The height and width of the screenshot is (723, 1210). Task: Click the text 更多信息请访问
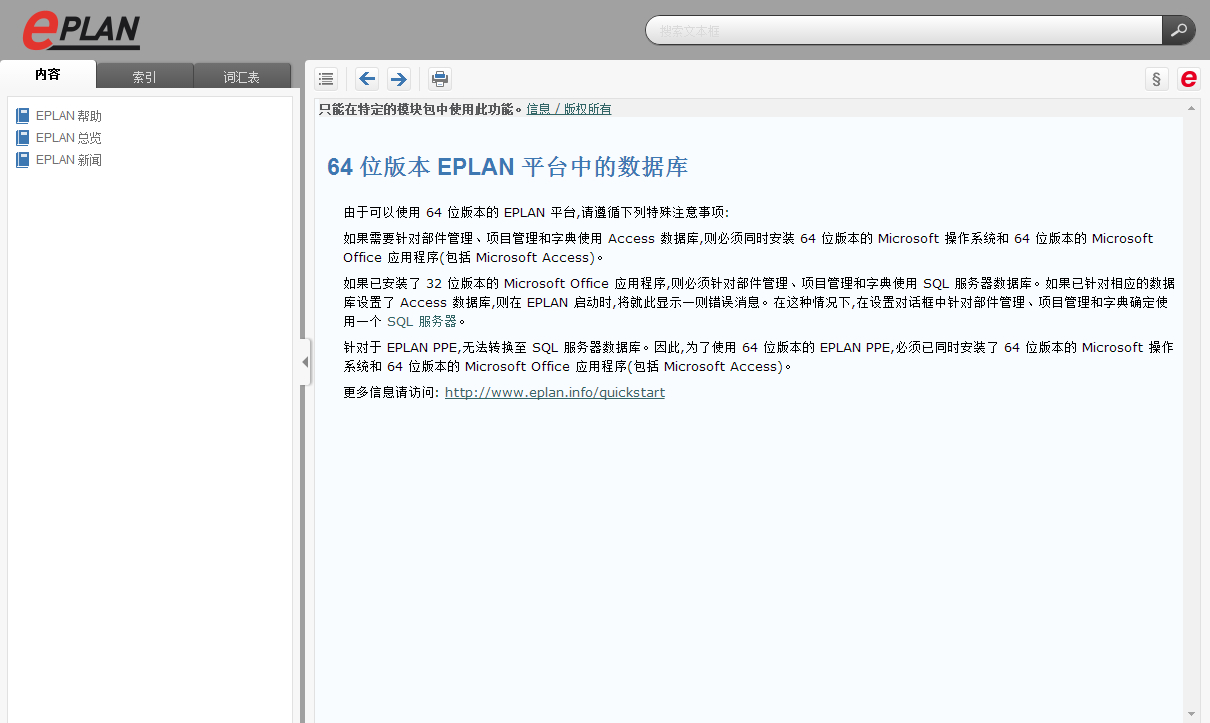[x=389, y=393]
